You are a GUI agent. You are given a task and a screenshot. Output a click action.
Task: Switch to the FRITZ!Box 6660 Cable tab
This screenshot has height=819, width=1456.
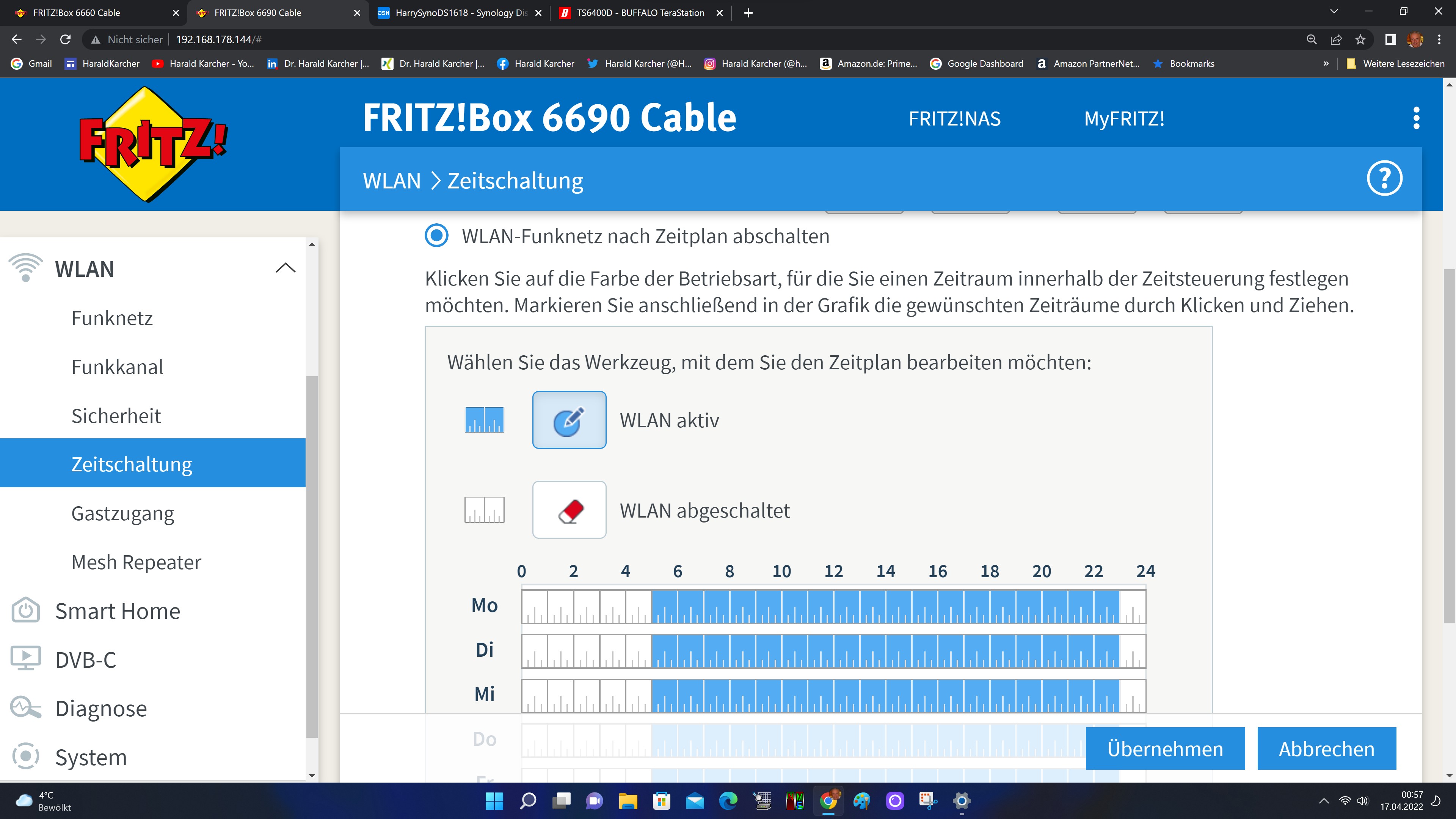[77, 13]
